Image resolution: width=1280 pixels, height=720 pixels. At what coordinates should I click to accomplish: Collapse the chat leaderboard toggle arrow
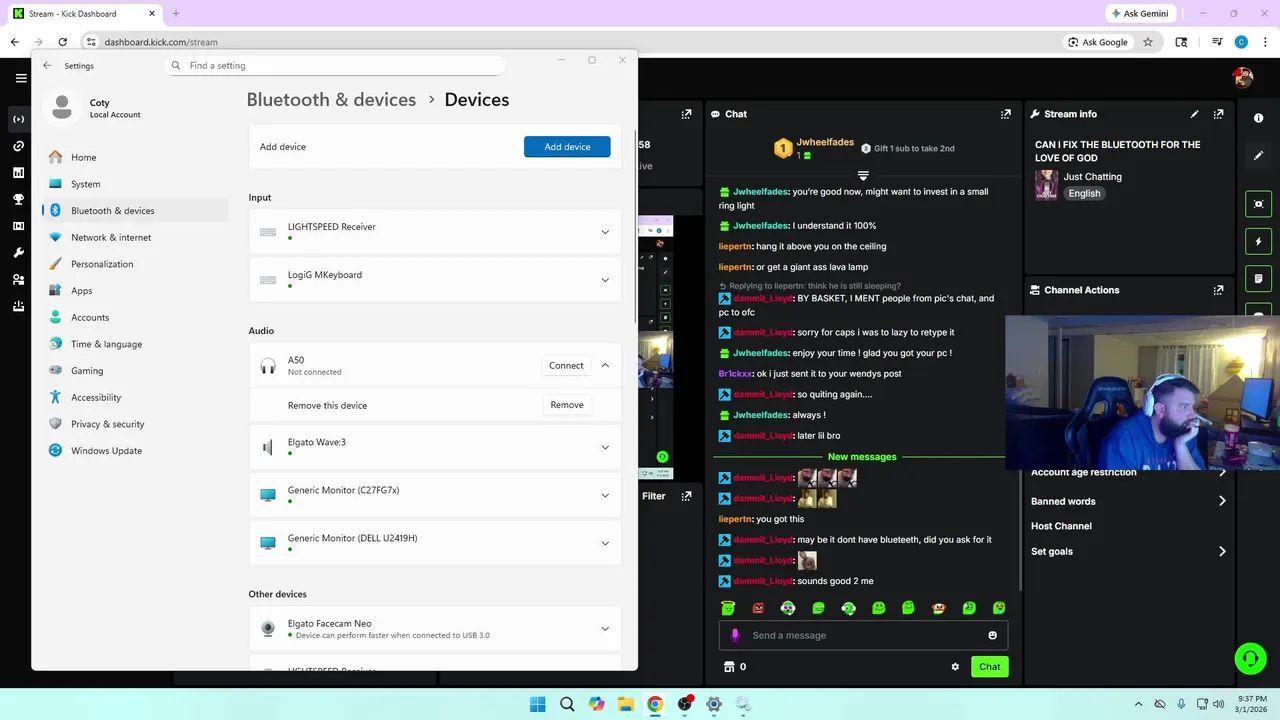863,175
